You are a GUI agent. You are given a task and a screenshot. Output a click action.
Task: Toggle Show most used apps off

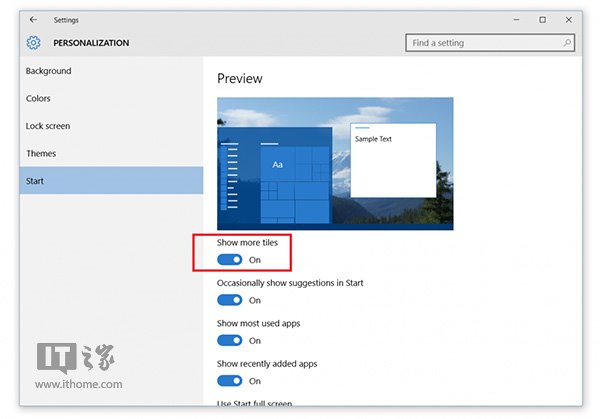[230, 341]
